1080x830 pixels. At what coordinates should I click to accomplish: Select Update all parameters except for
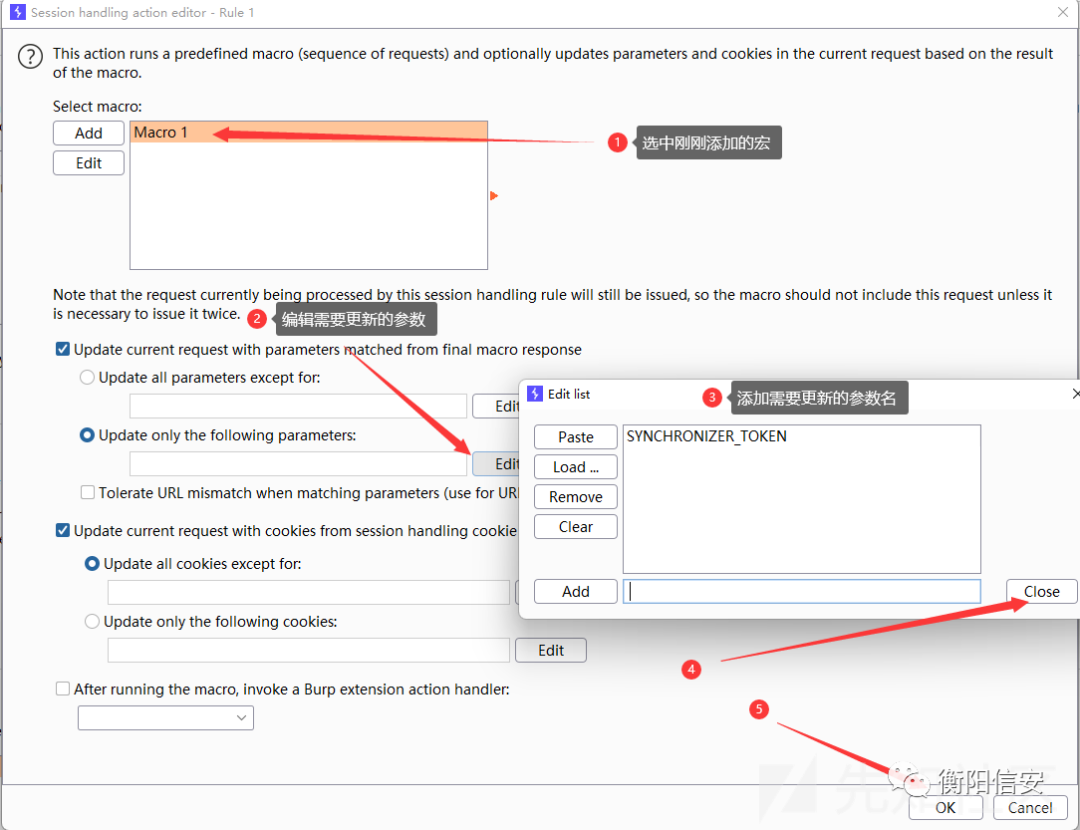88,378
